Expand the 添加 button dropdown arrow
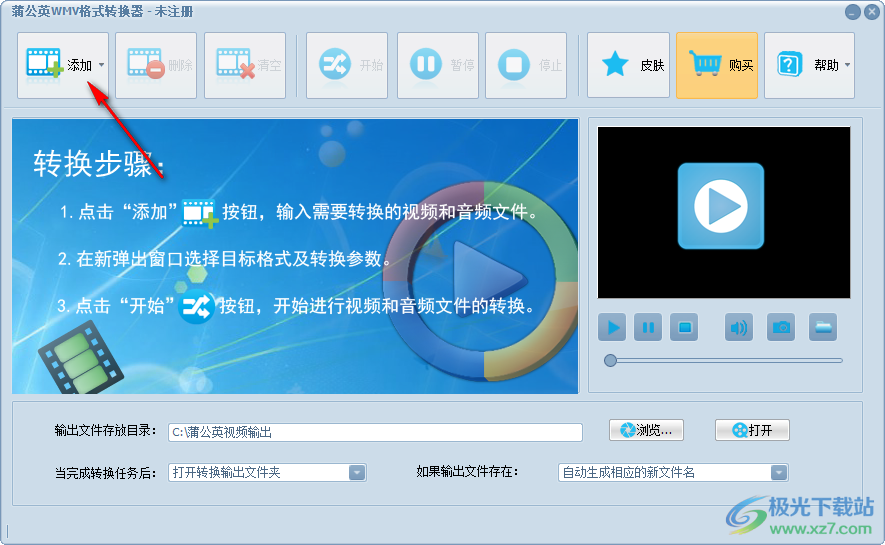 pos(102,65)
